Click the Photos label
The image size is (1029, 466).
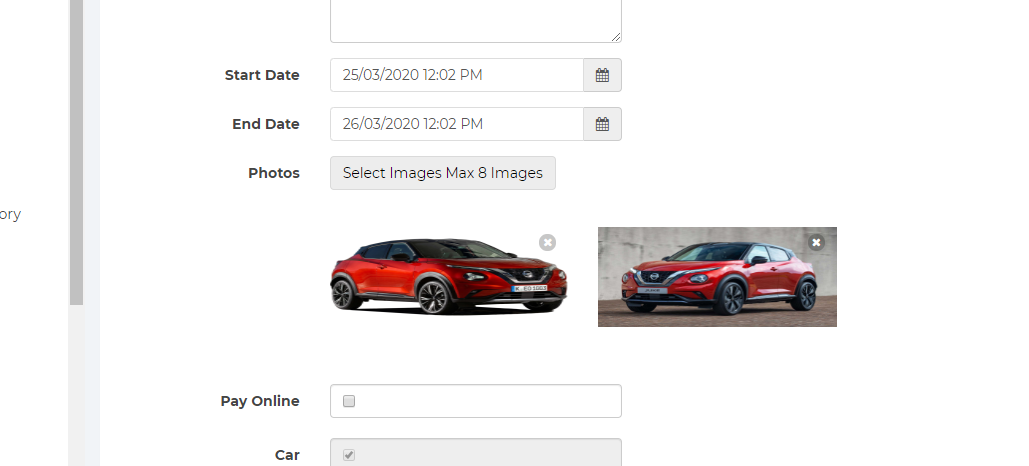[274, 173]
